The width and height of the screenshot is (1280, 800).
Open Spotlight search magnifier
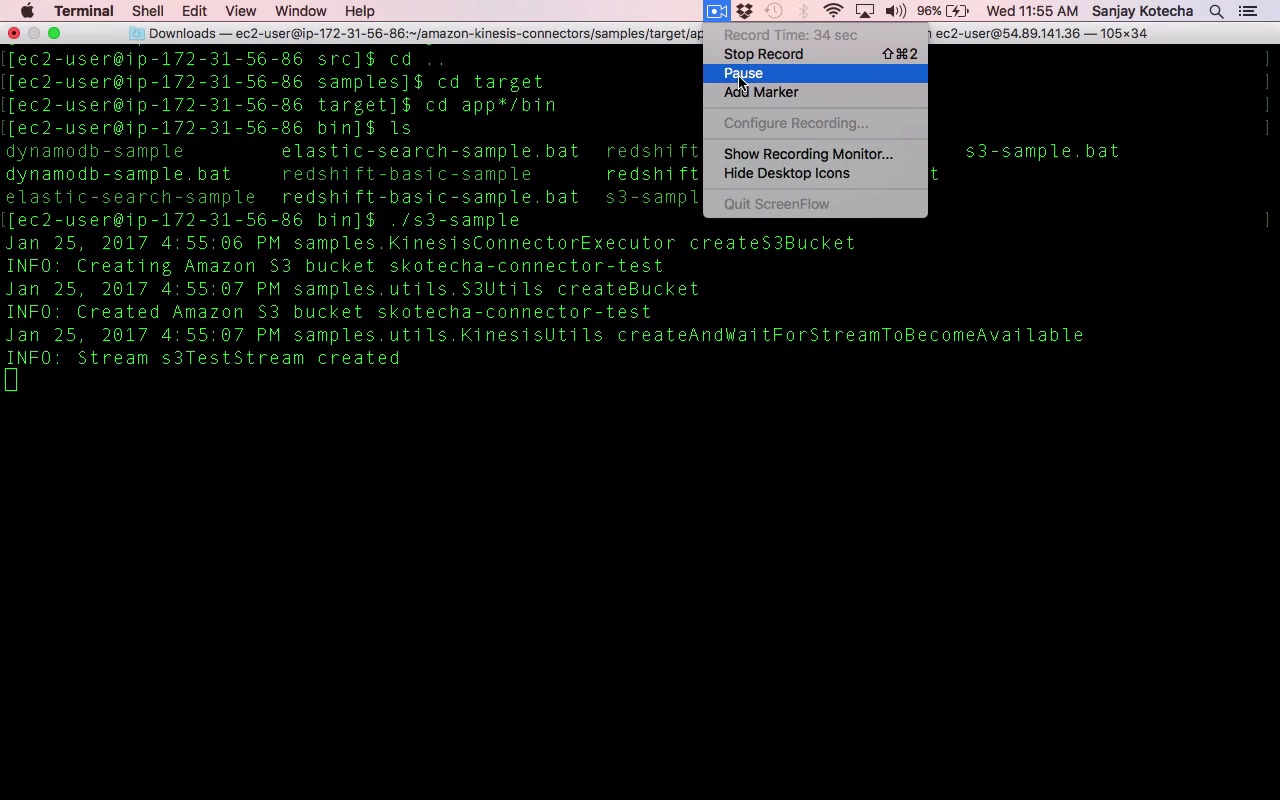(1216, 11)
